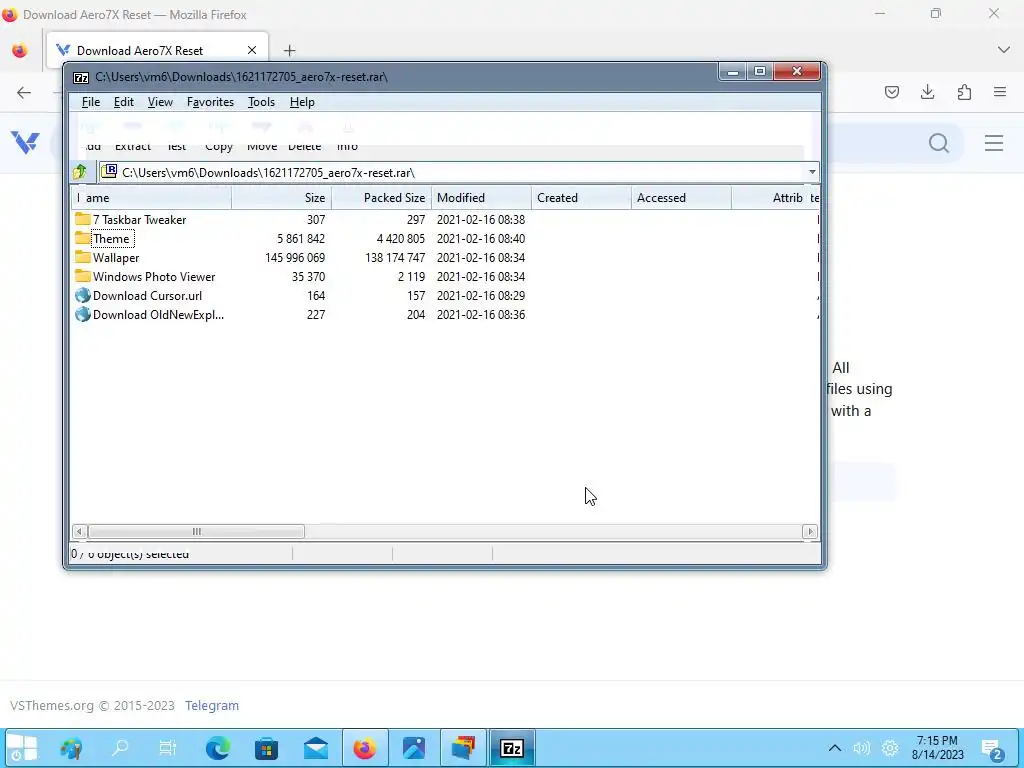
Task: Go up one folder level in 7-Zip
Action: pos(80,172)
